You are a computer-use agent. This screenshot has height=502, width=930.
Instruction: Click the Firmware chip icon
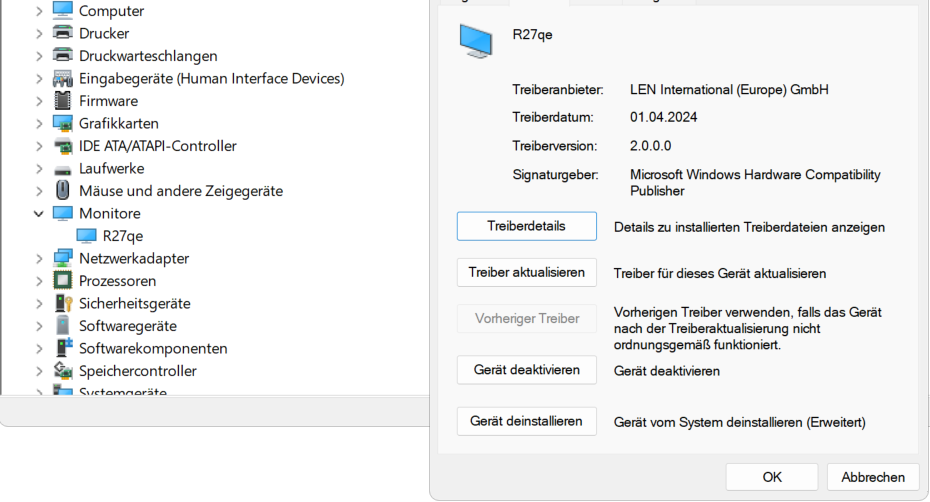pyautogui.click(x=62, y=101)
